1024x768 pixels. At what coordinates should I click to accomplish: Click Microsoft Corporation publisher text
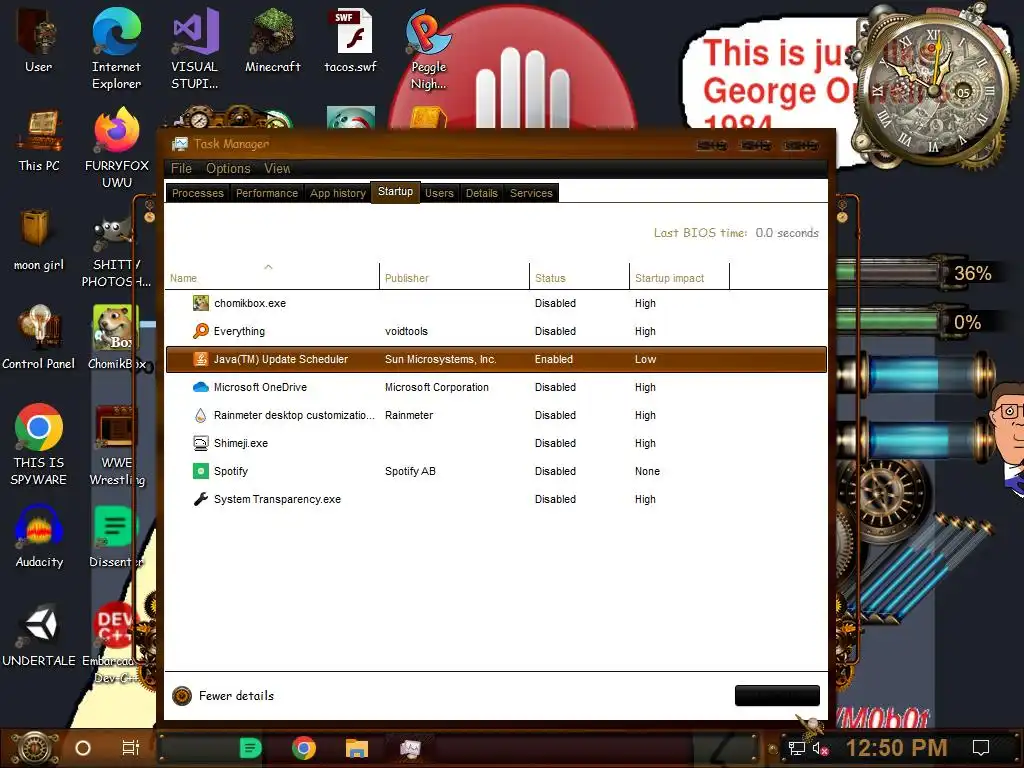(x=437, y=387)
